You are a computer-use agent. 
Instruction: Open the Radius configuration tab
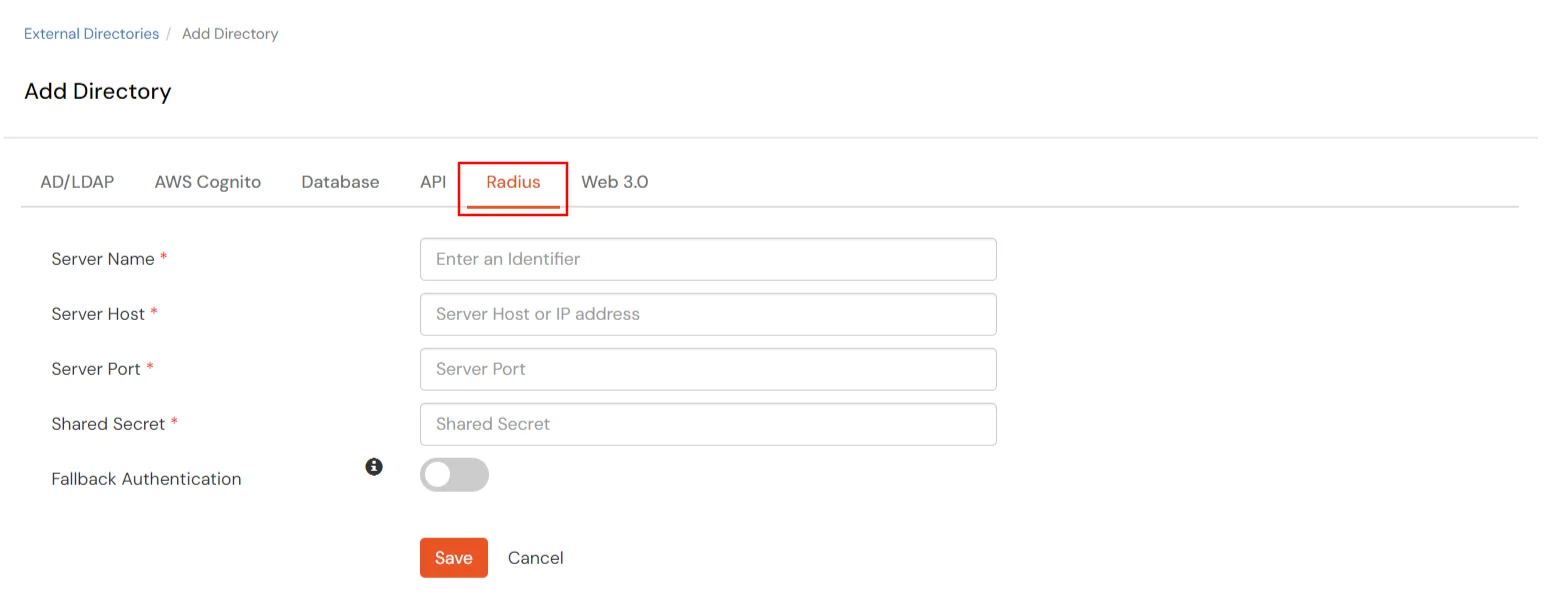(513, 181)
